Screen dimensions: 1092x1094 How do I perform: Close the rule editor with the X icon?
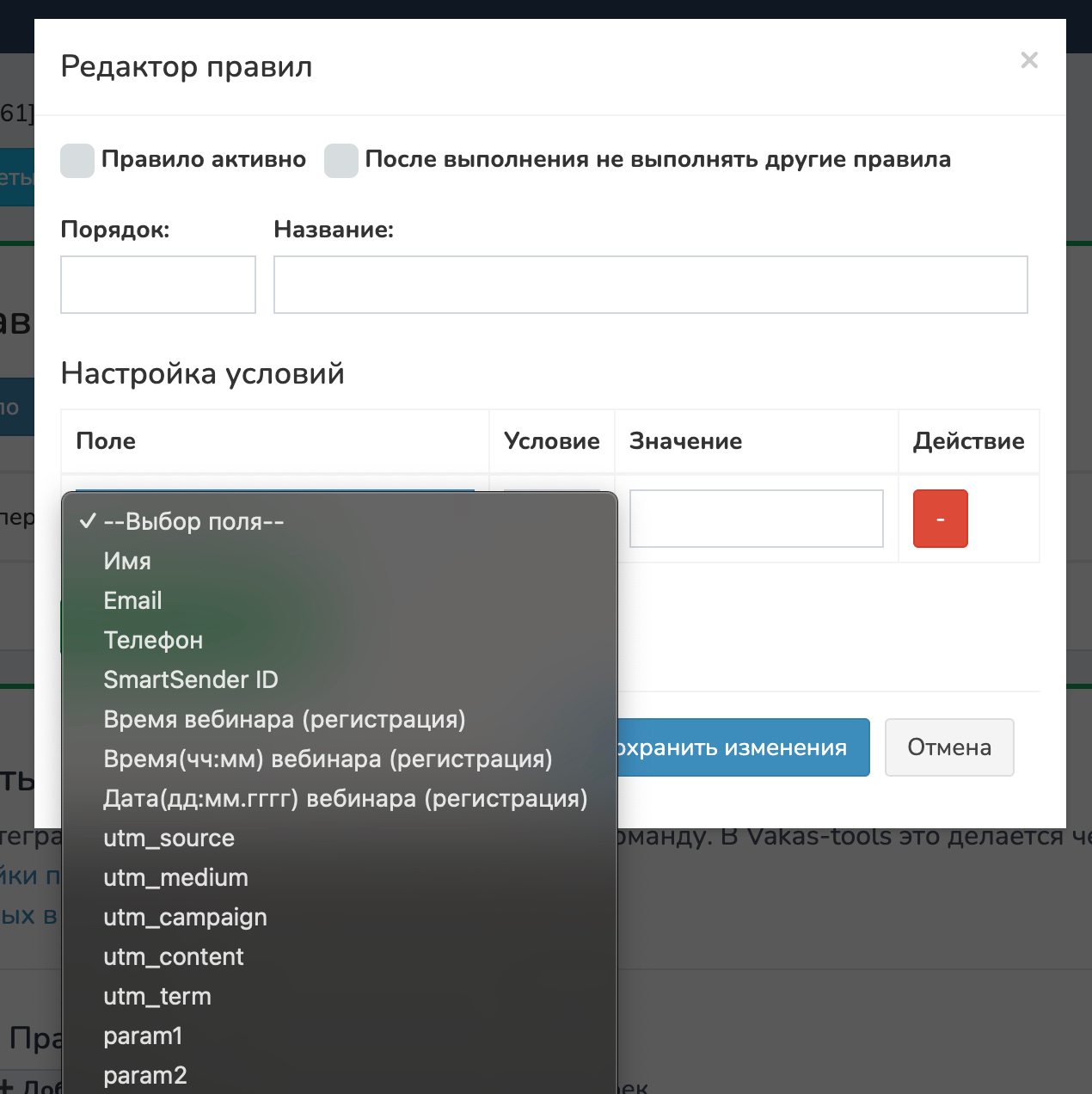coord(1029,60)
